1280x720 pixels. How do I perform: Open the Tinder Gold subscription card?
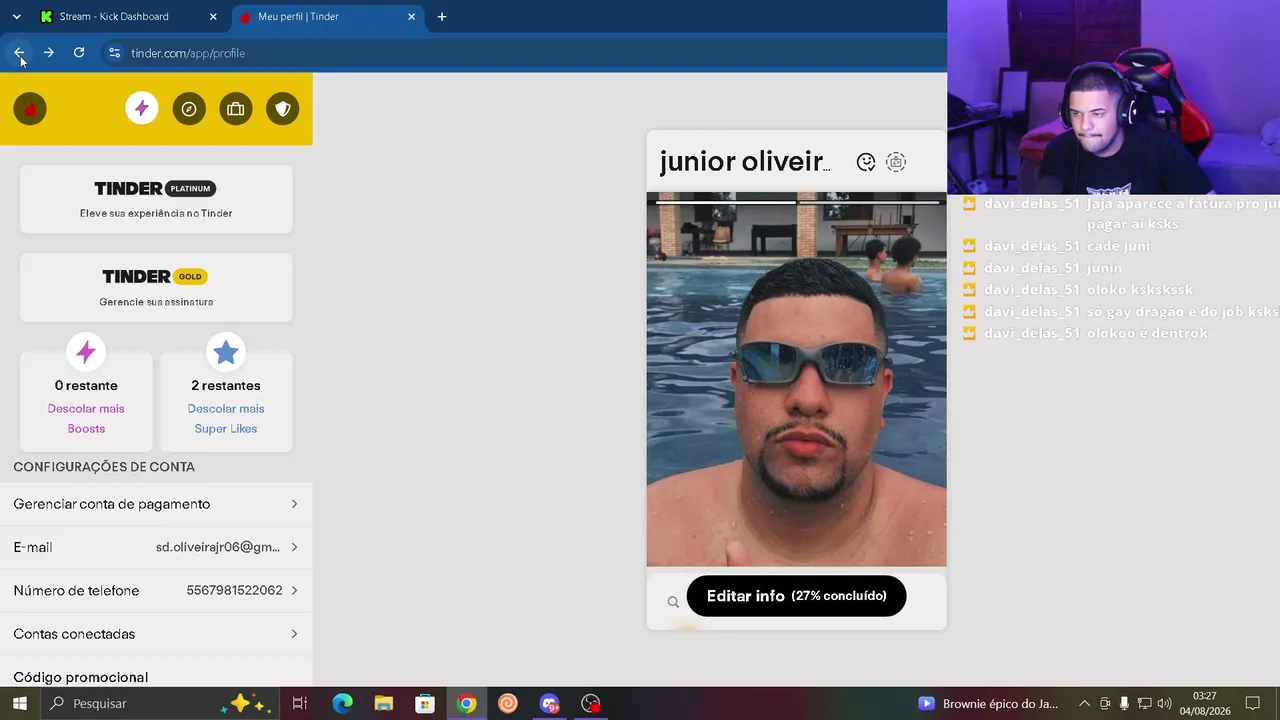(156, 288)
